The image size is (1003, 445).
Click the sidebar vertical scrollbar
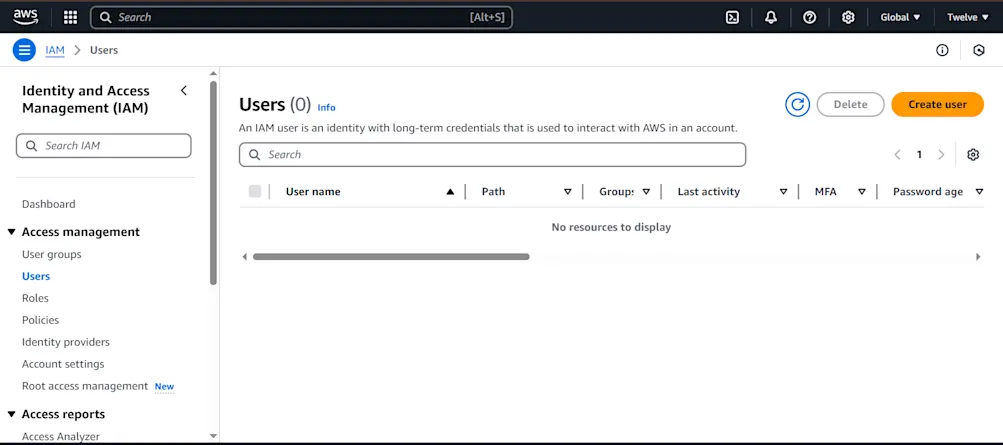click(x=214, y=183)
